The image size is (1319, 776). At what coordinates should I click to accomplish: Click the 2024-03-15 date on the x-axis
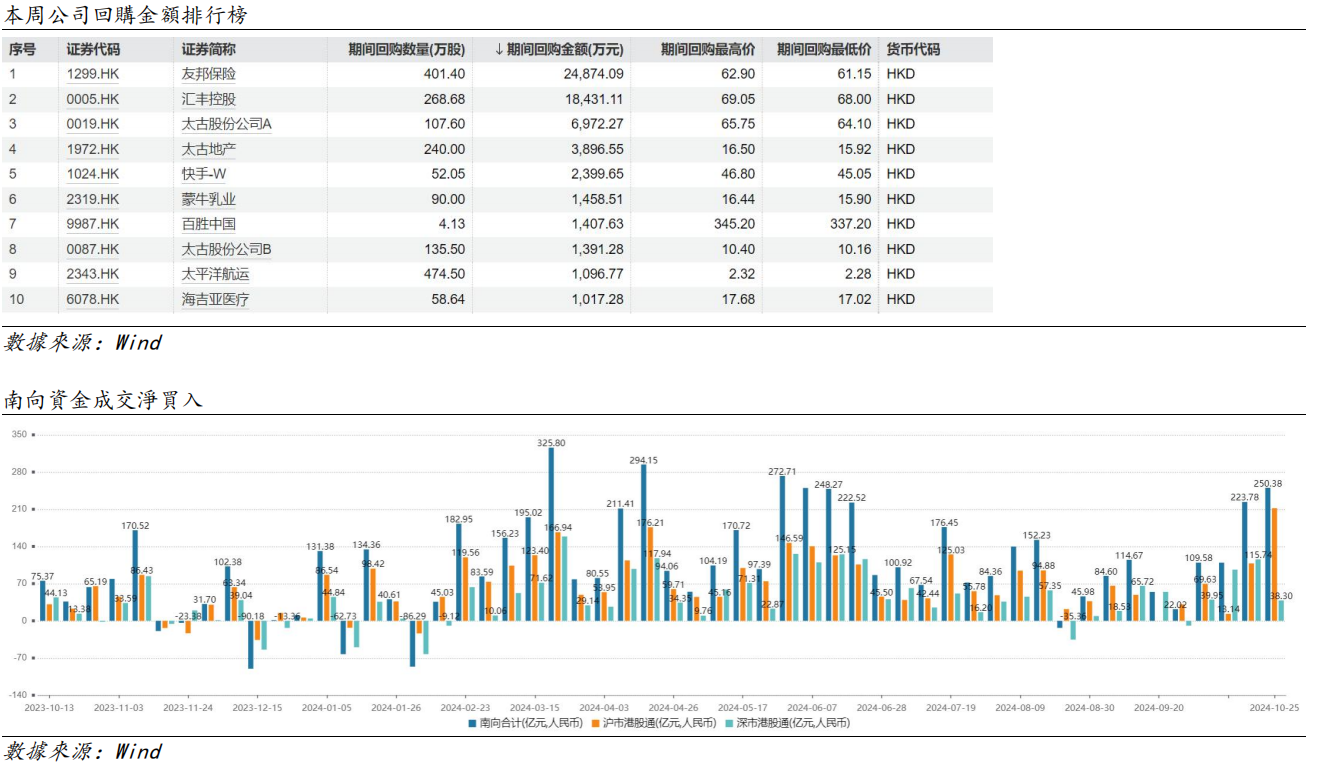click(535, 707)
